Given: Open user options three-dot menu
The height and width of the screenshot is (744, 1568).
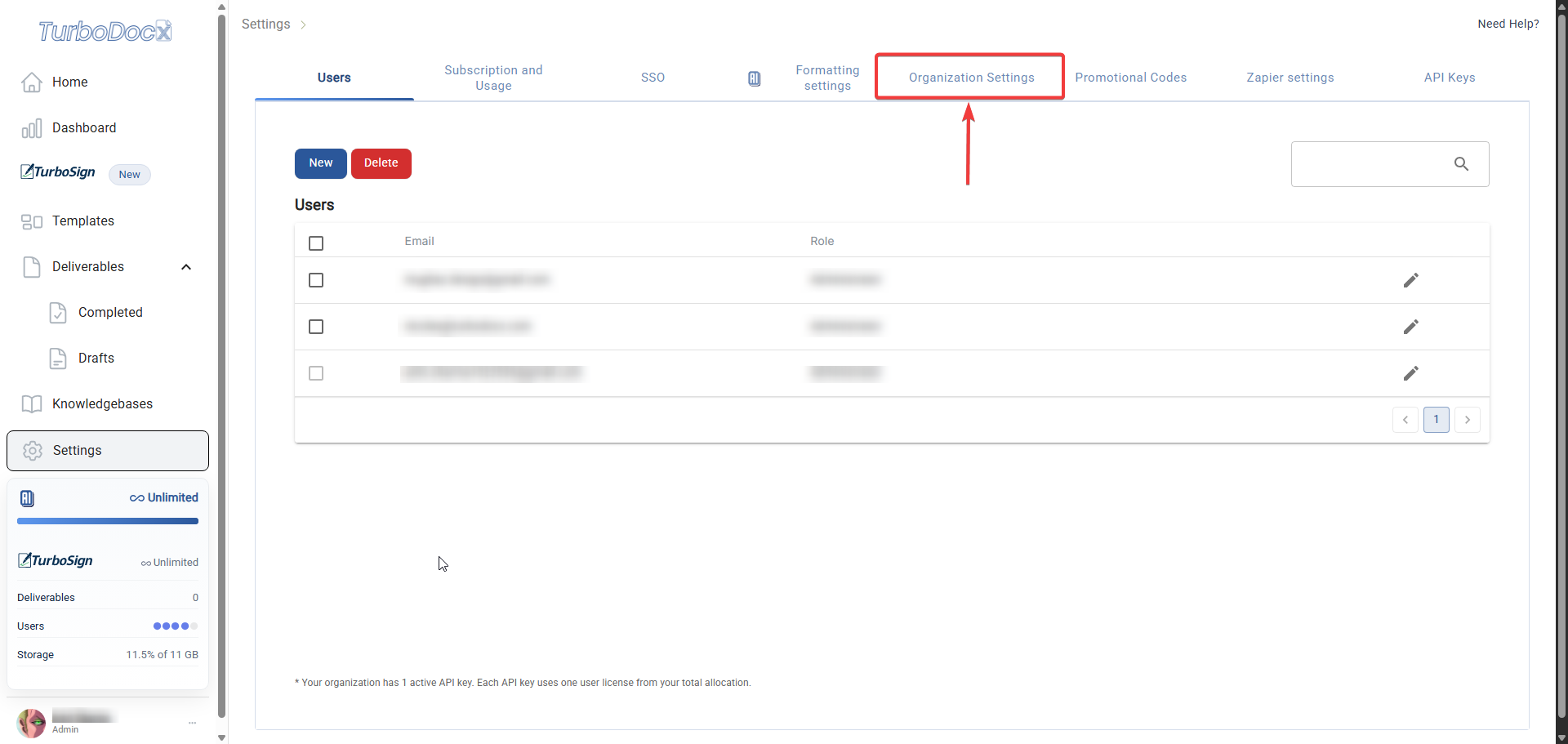Looking at the screenshot, I should coord(193,723).
